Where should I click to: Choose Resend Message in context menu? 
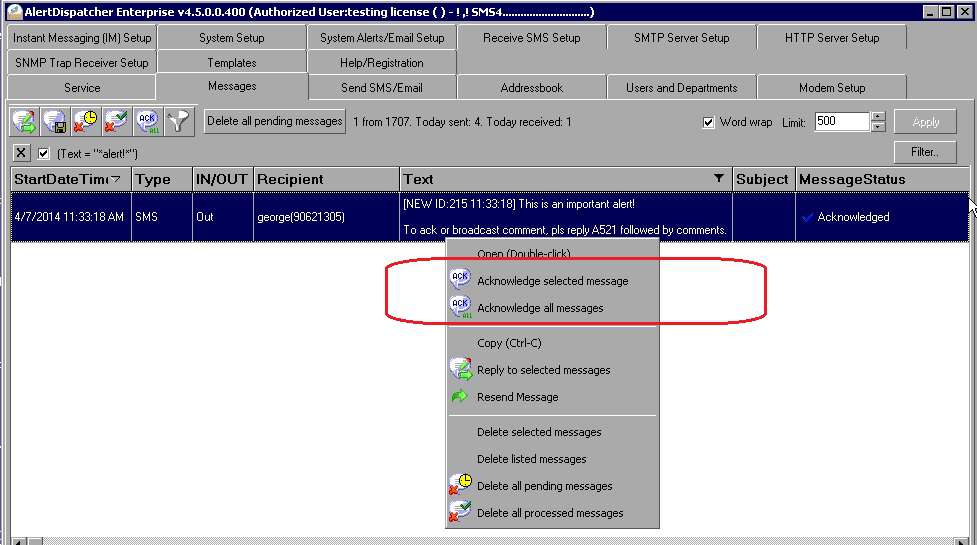553,397
